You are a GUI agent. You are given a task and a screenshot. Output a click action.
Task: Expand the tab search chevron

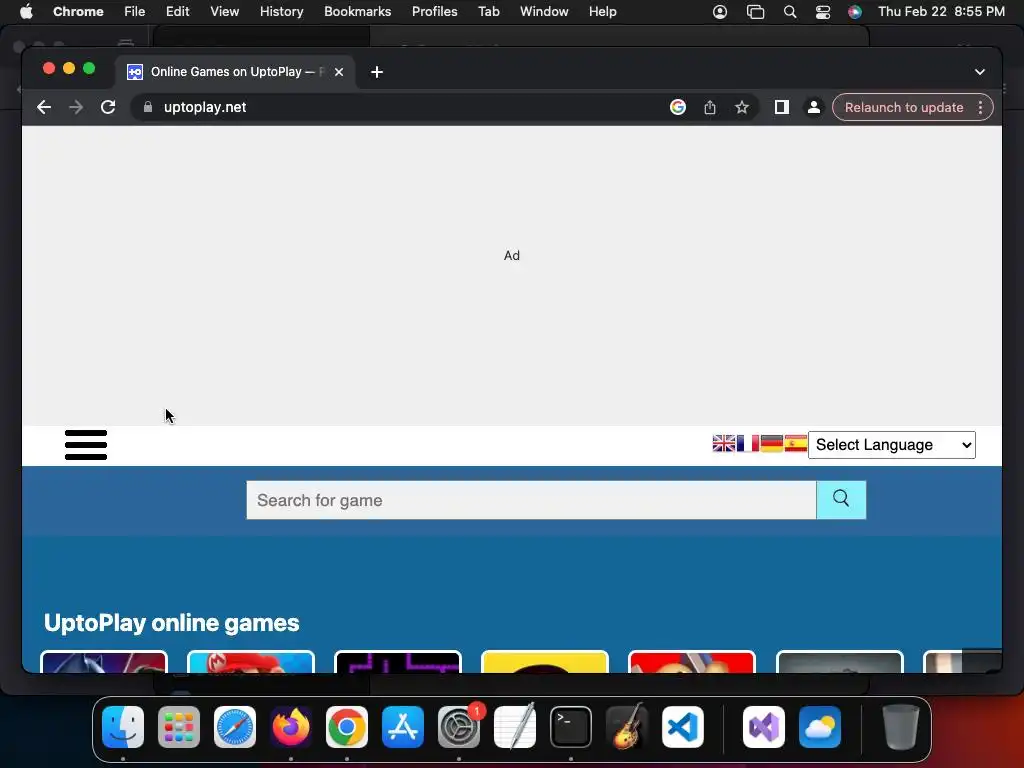[980, 72]
